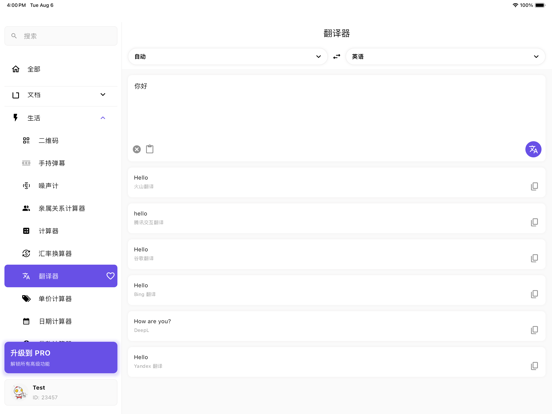Collapse the 生活 section chevron
This screenshot has width=552, height=414.
point(103,118)
